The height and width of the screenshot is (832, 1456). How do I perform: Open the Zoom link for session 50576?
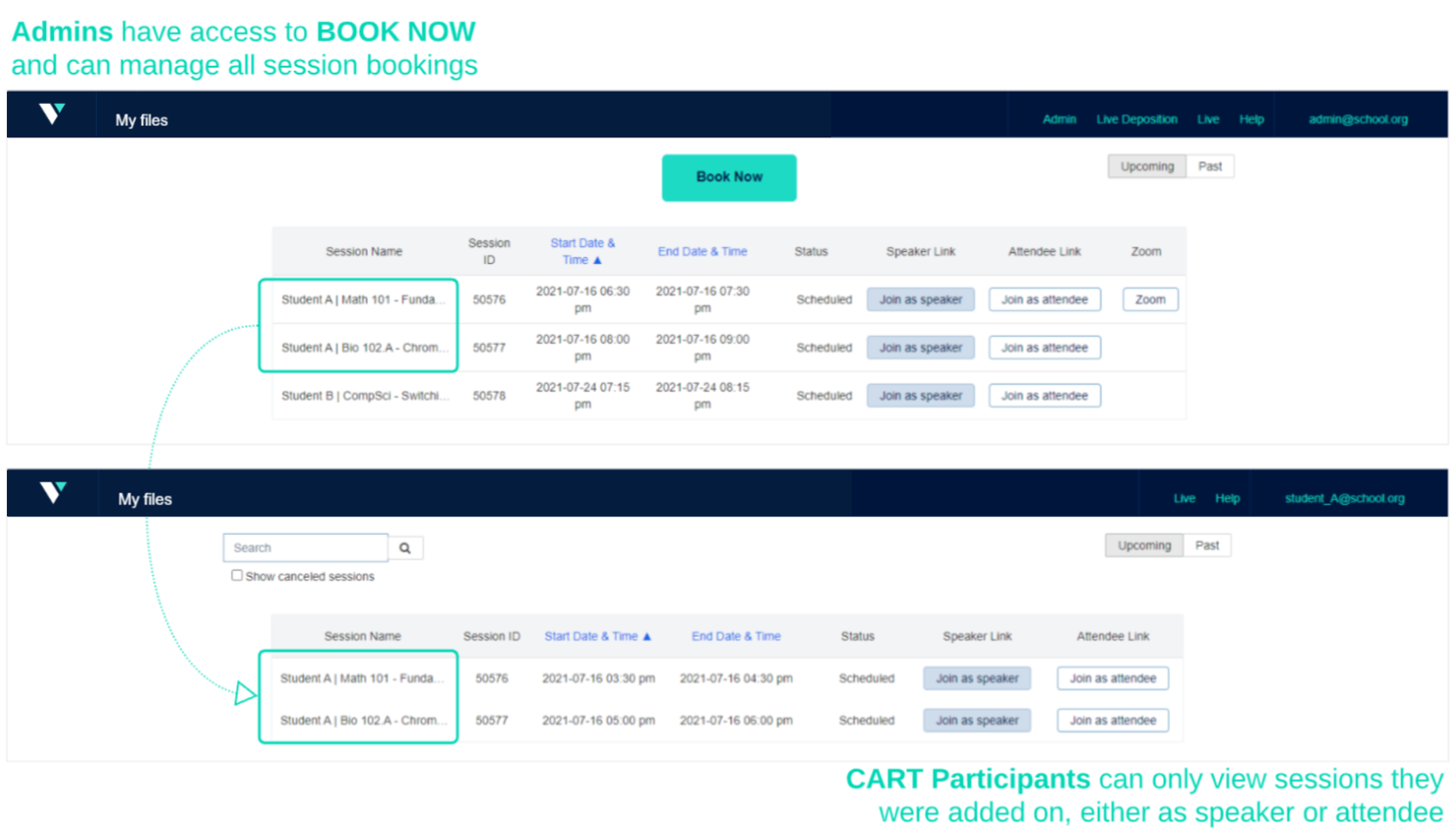coord(1150,299)
